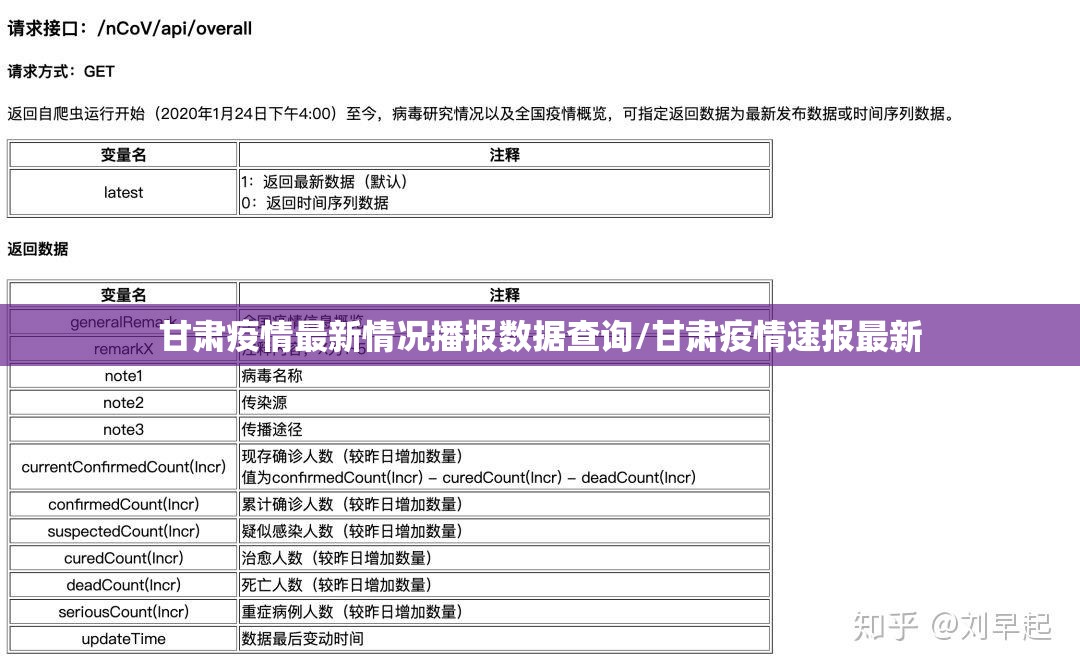Screen dimensions: 1080x671
Task: Select the 0：返回时间序列数据 option text
Action: pos(315,202)
